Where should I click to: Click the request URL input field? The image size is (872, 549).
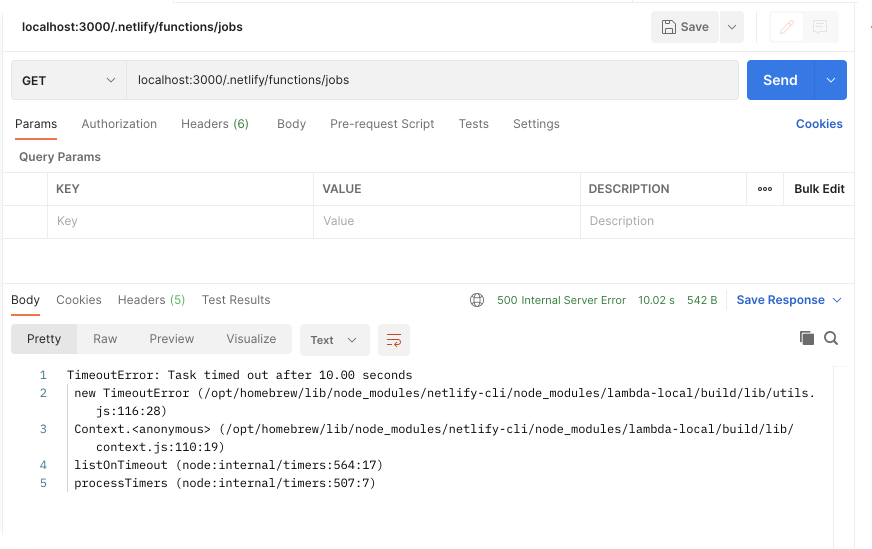pyautogui.click(x=432, y=80)
